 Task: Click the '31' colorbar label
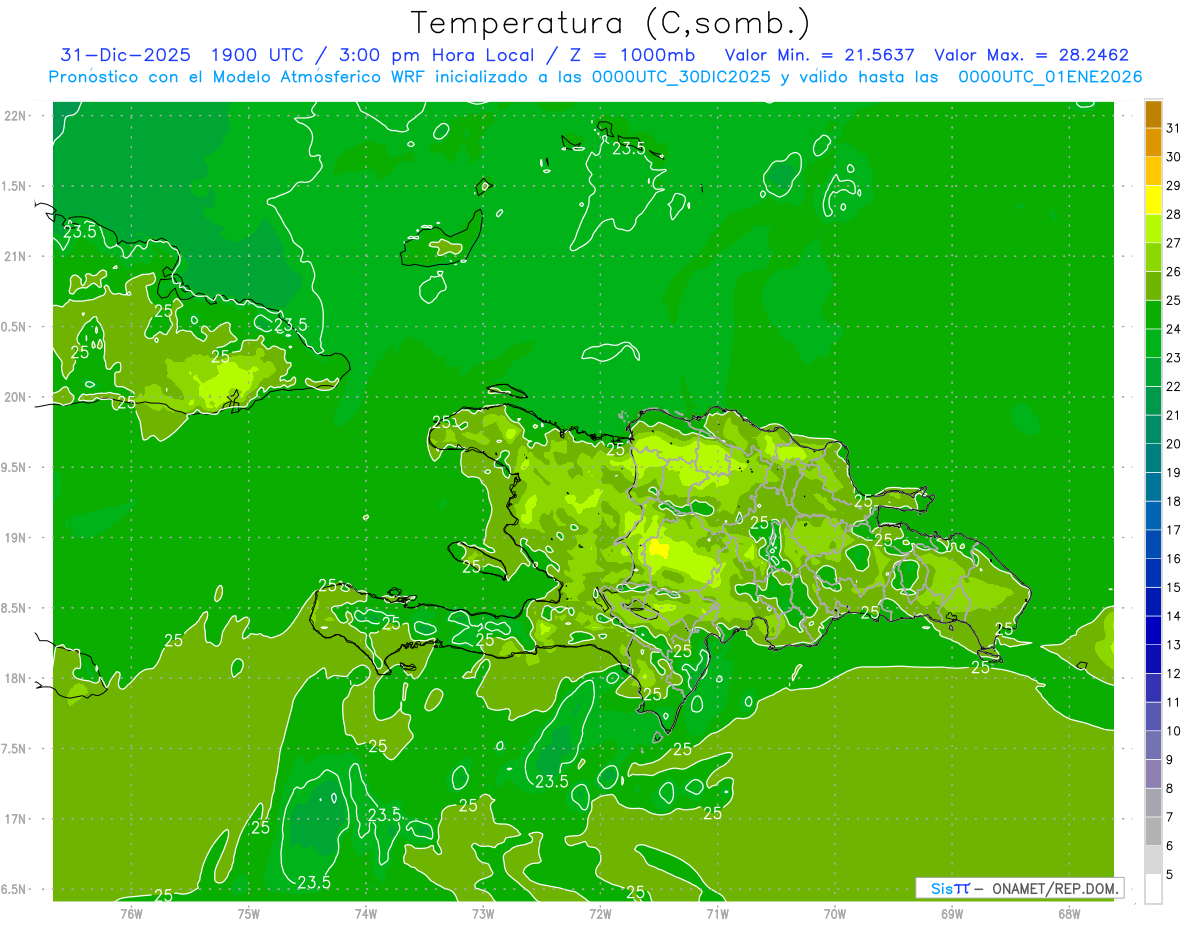click(x=1174, y=128)
